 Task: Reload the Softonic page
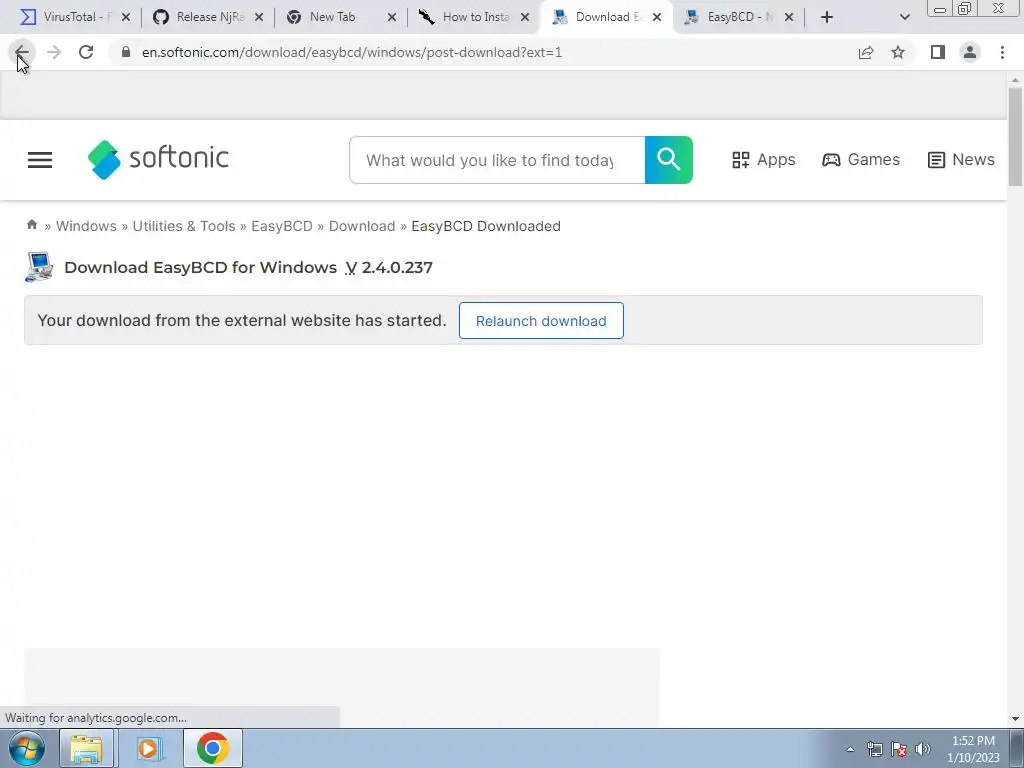click(86, 52)
